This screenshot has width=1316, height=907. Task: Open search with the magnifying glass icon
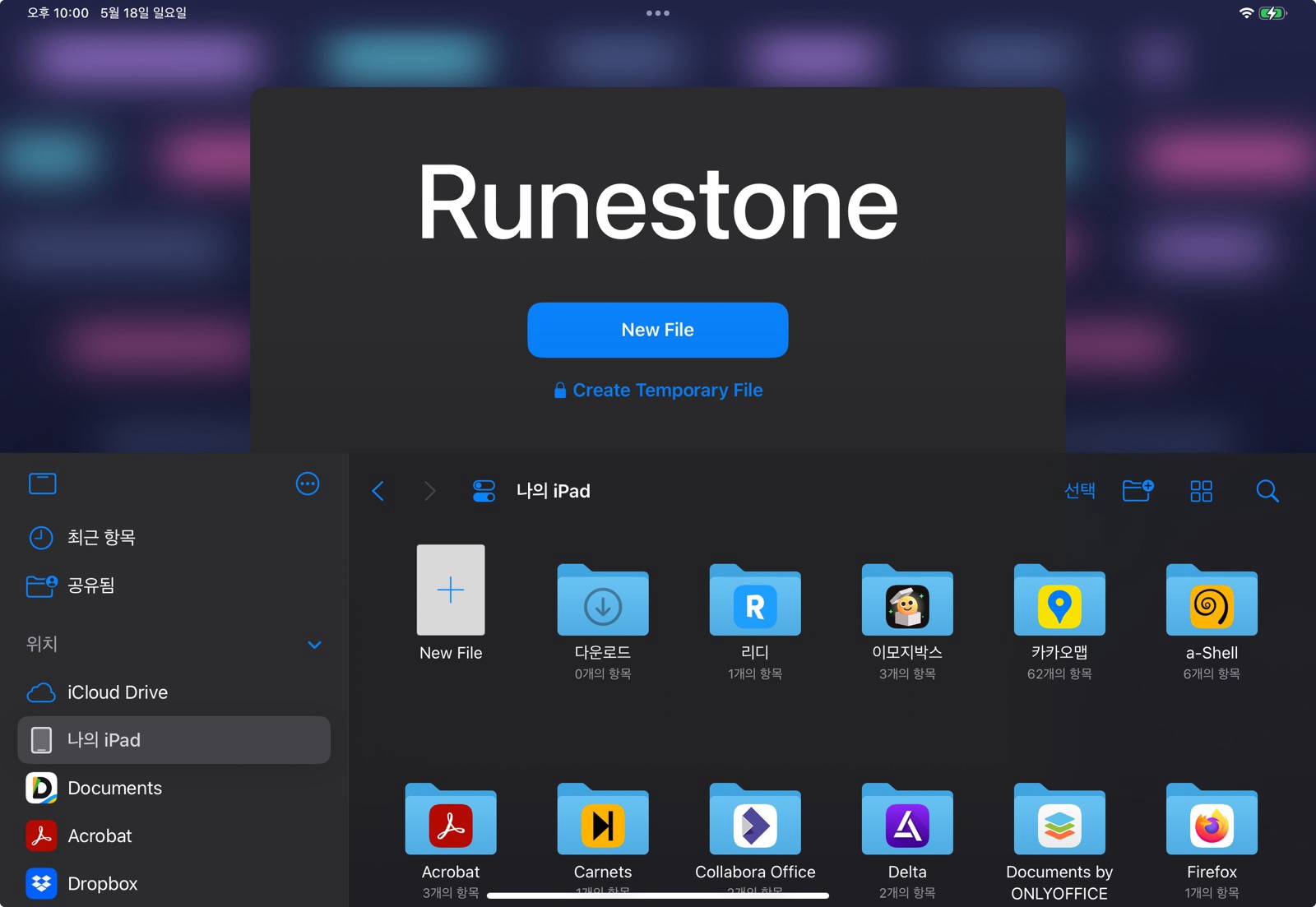(1267, 491)
